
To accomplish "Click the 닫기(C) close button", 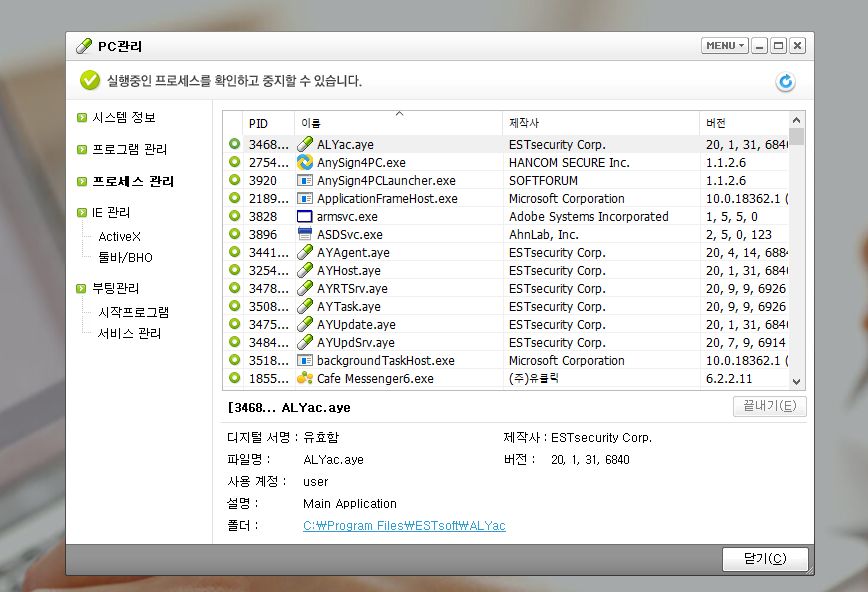I will tap(765, 559).
